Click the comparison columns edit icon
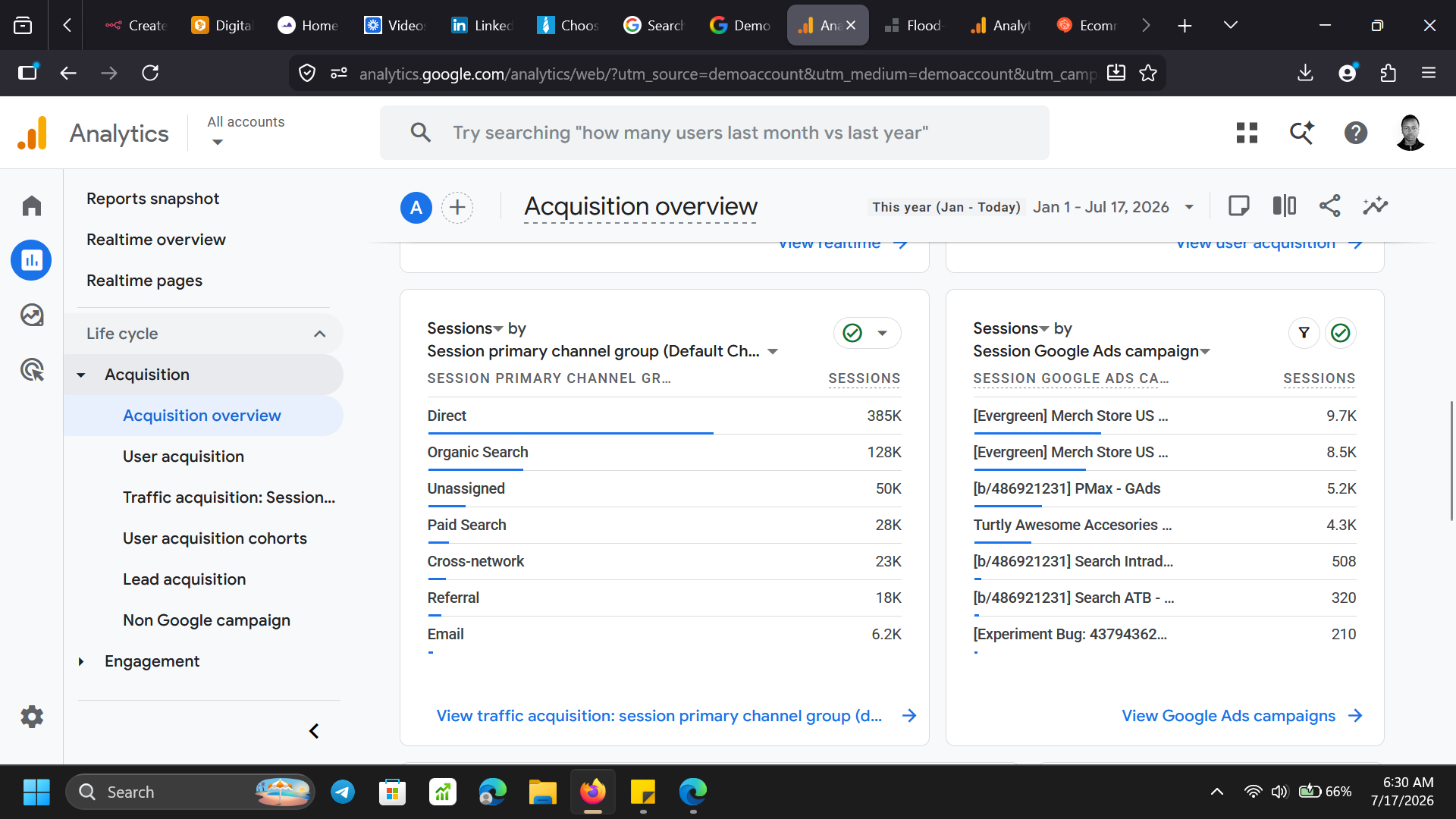Viewport: 1456px width, 819px height. click(1285, 206)
